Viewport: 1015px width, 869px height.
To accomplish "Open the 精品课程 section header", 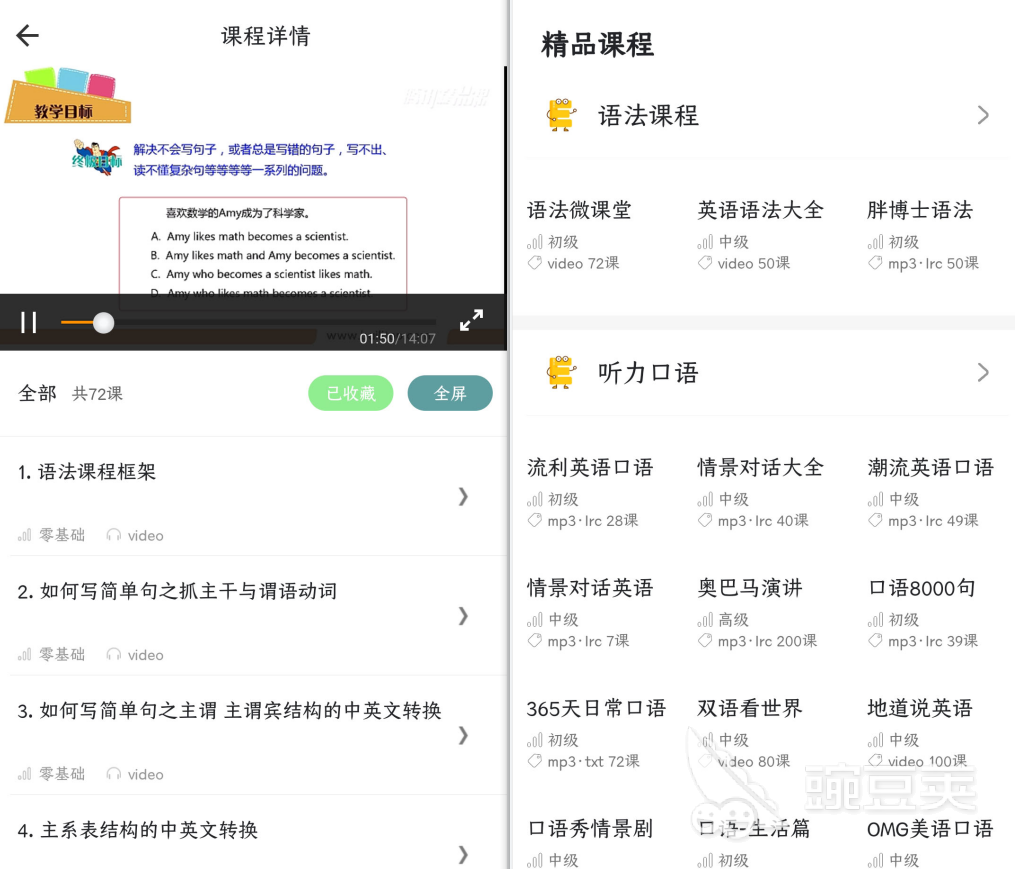I will 596,44.
